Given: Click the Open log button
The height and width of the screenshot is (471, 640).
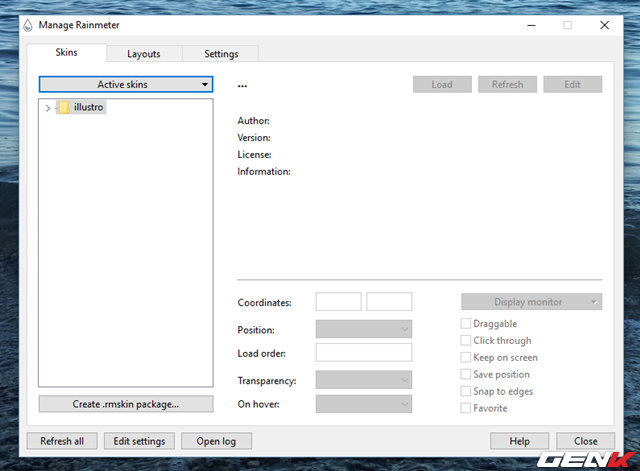Looking at the screenshot, I should pyautogui.click(x=216, y=441).
